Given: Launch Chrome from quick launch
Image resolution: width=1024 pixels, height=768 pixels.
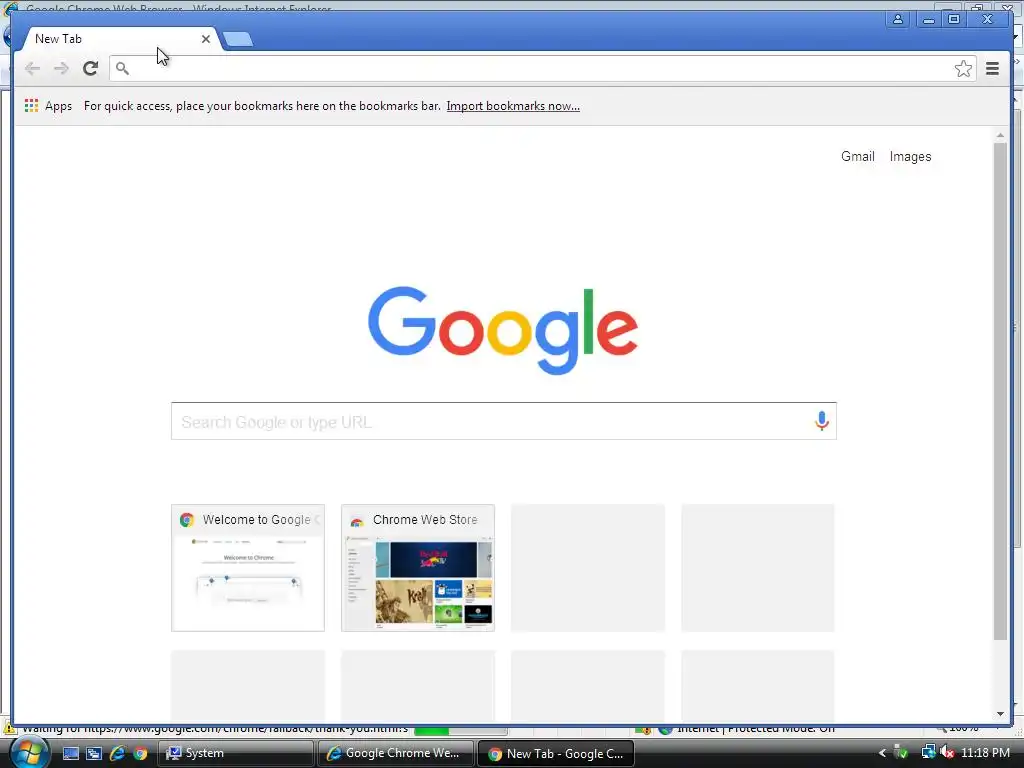Looking at the screenshot, I should 140,753.
